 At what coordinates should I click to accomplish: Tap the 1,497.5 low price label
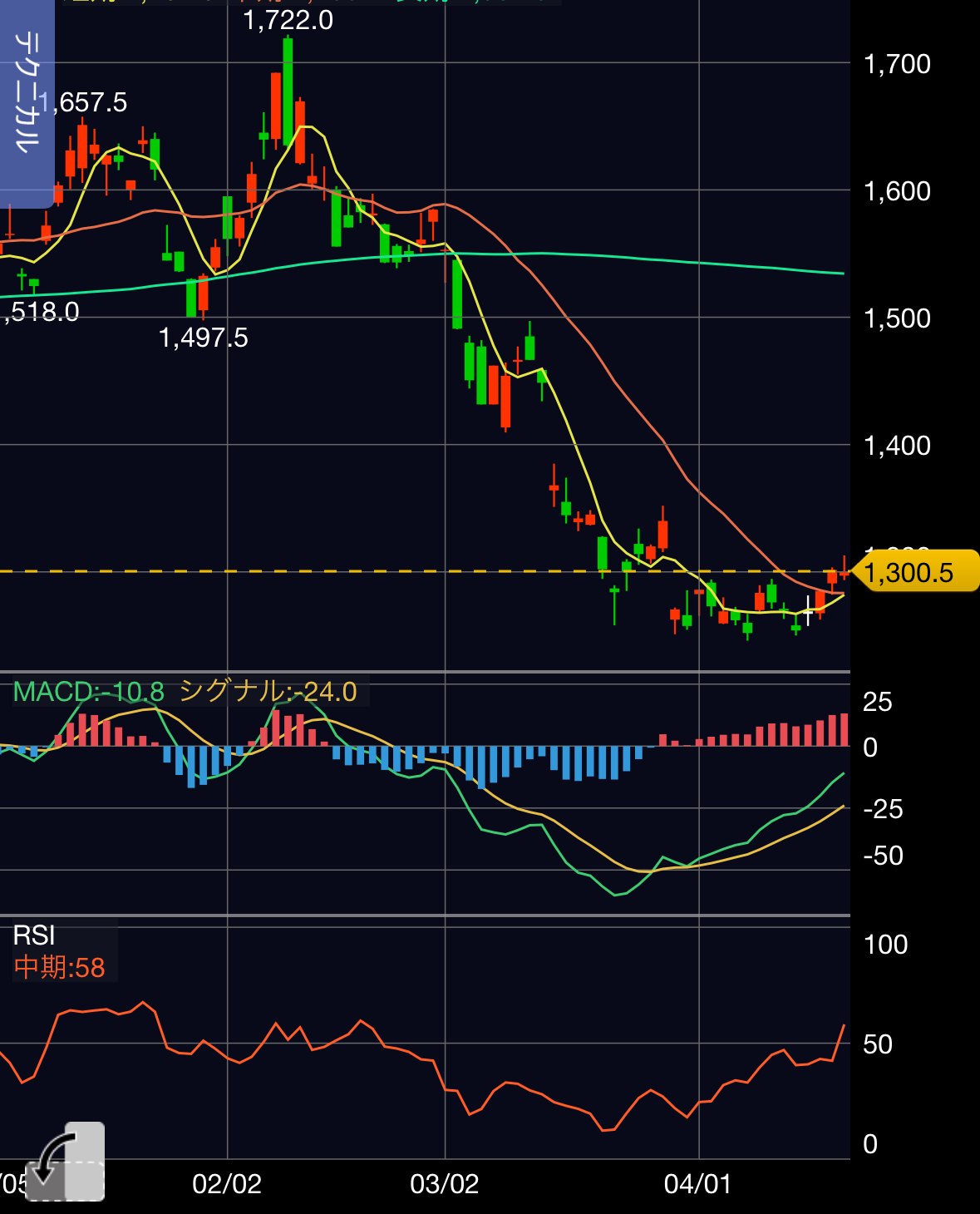pyautogui.click(x=203, y=338)
